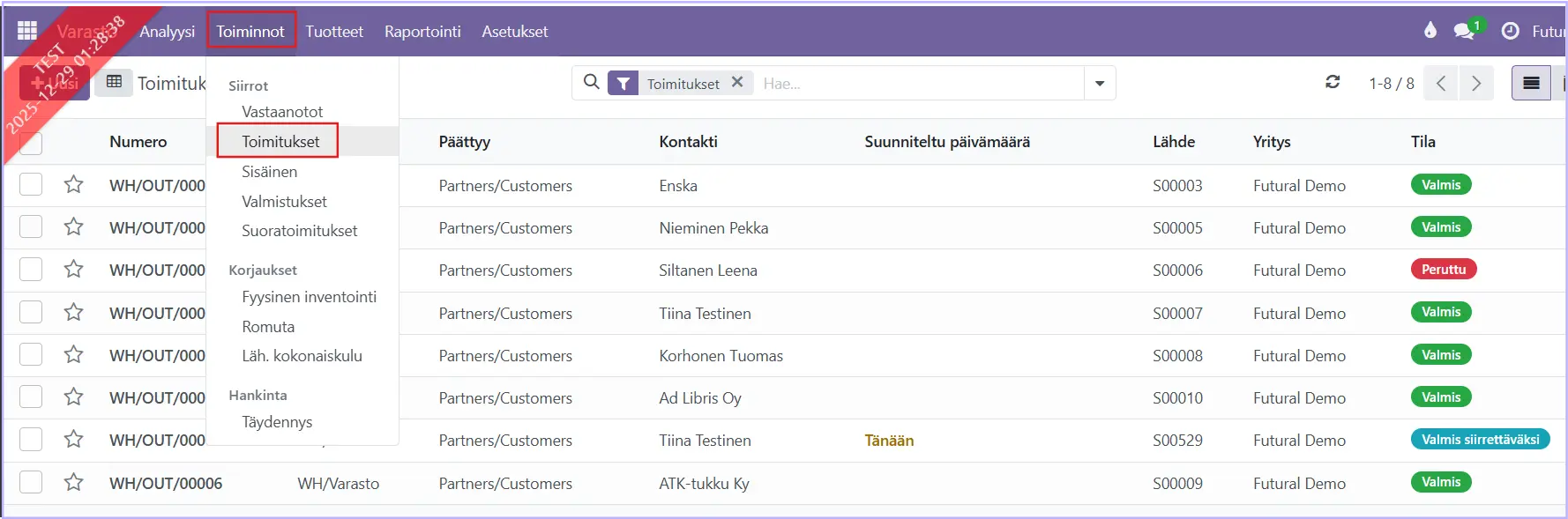Viewport: 1568px width, 519px height.
Task: Star the Enska delivery row
Action: coord(73,185)
